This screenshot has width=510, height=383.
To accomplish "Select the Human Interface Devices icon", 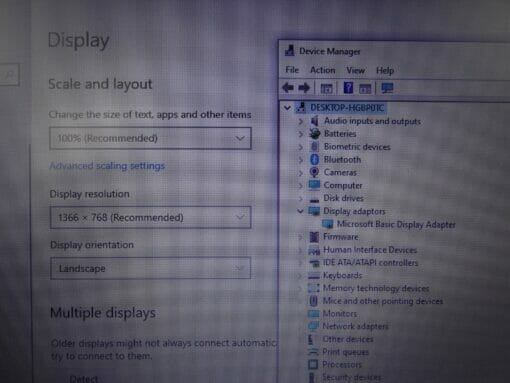I will coord(314,250).
